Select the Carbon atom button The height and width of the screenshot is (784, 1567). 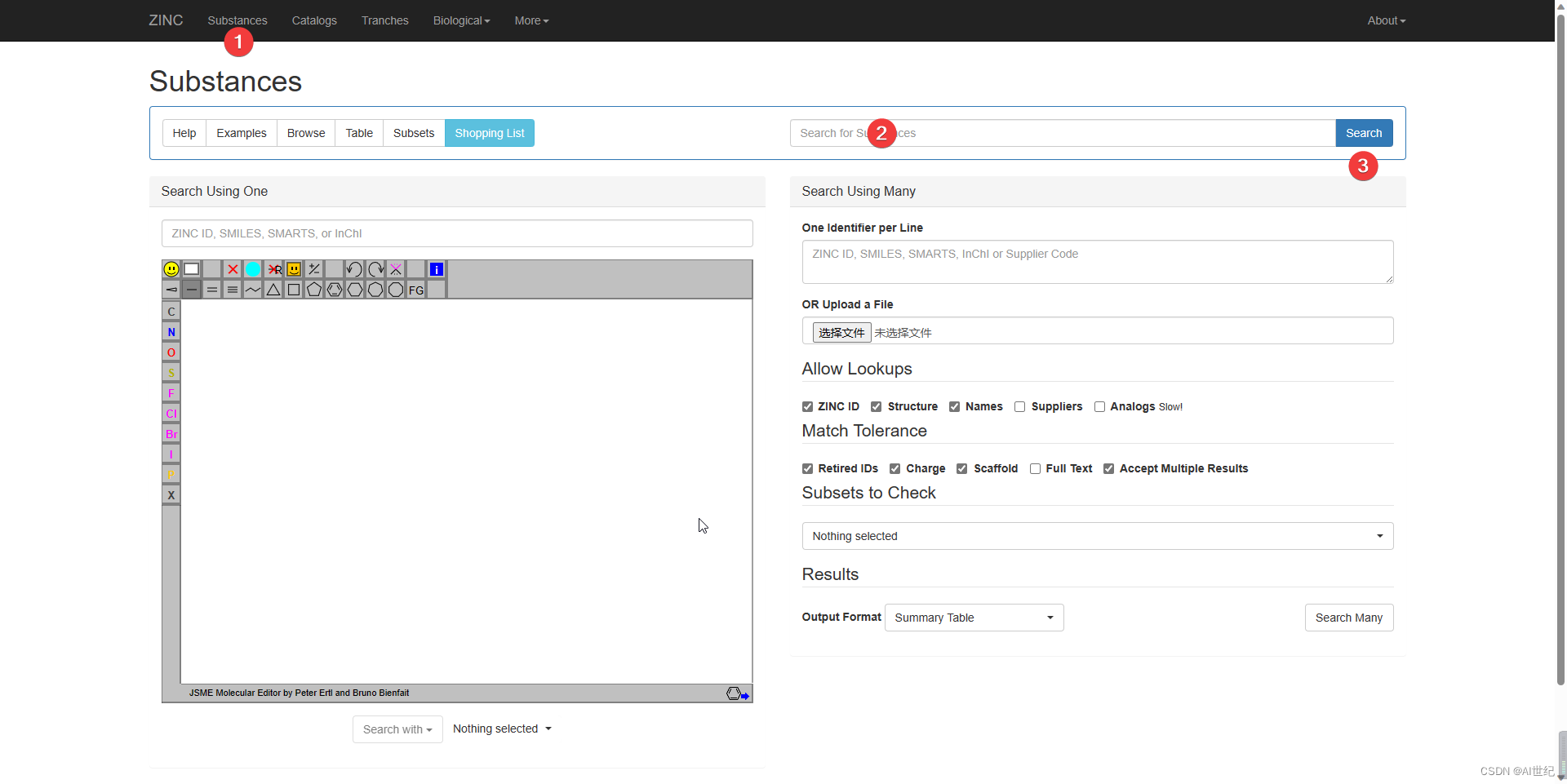coord(171,312)
